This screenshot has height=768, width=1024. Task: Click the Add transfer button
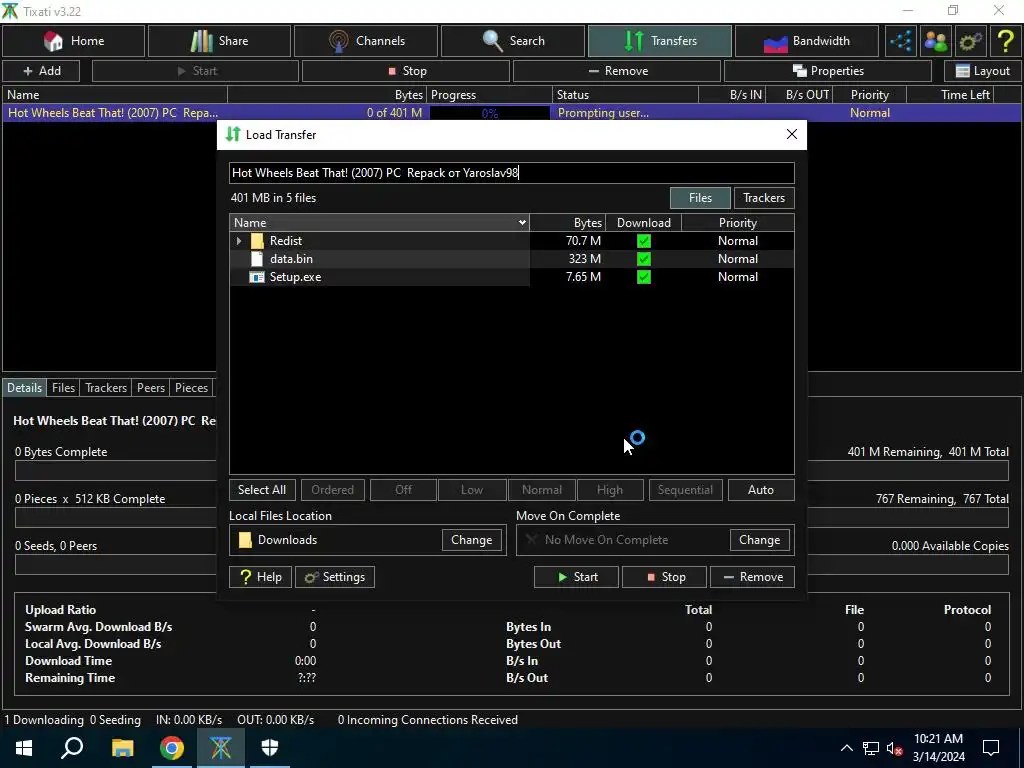[42, 71]
